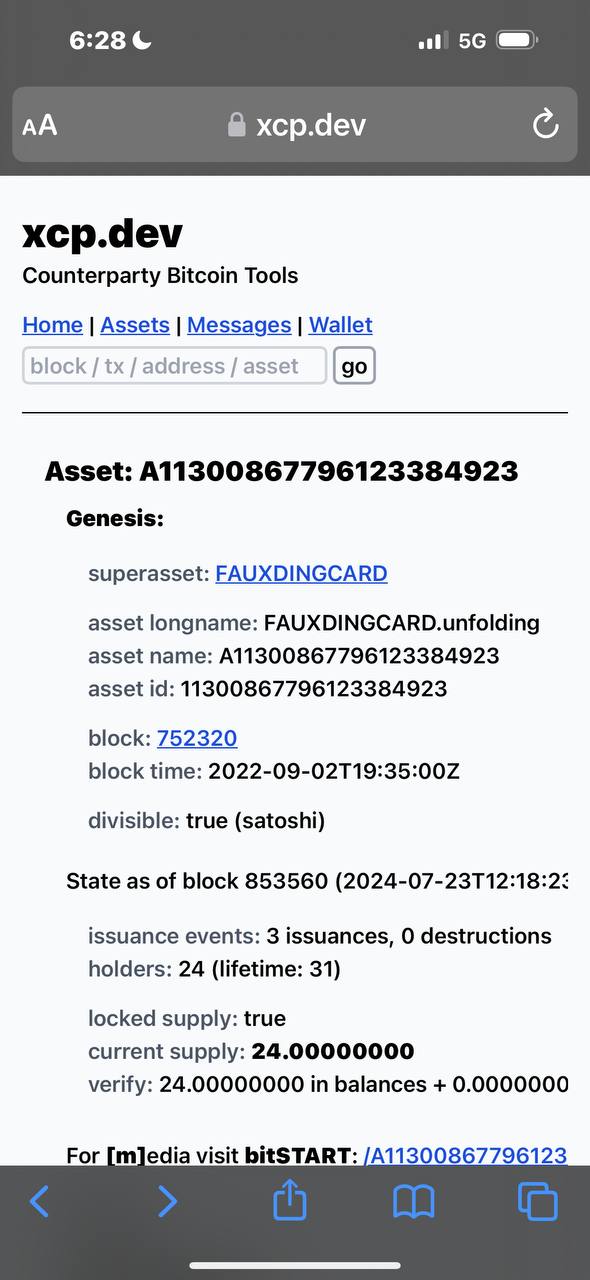Reload the page with refresh icon

pyautogui.click(x=545, y=125)
